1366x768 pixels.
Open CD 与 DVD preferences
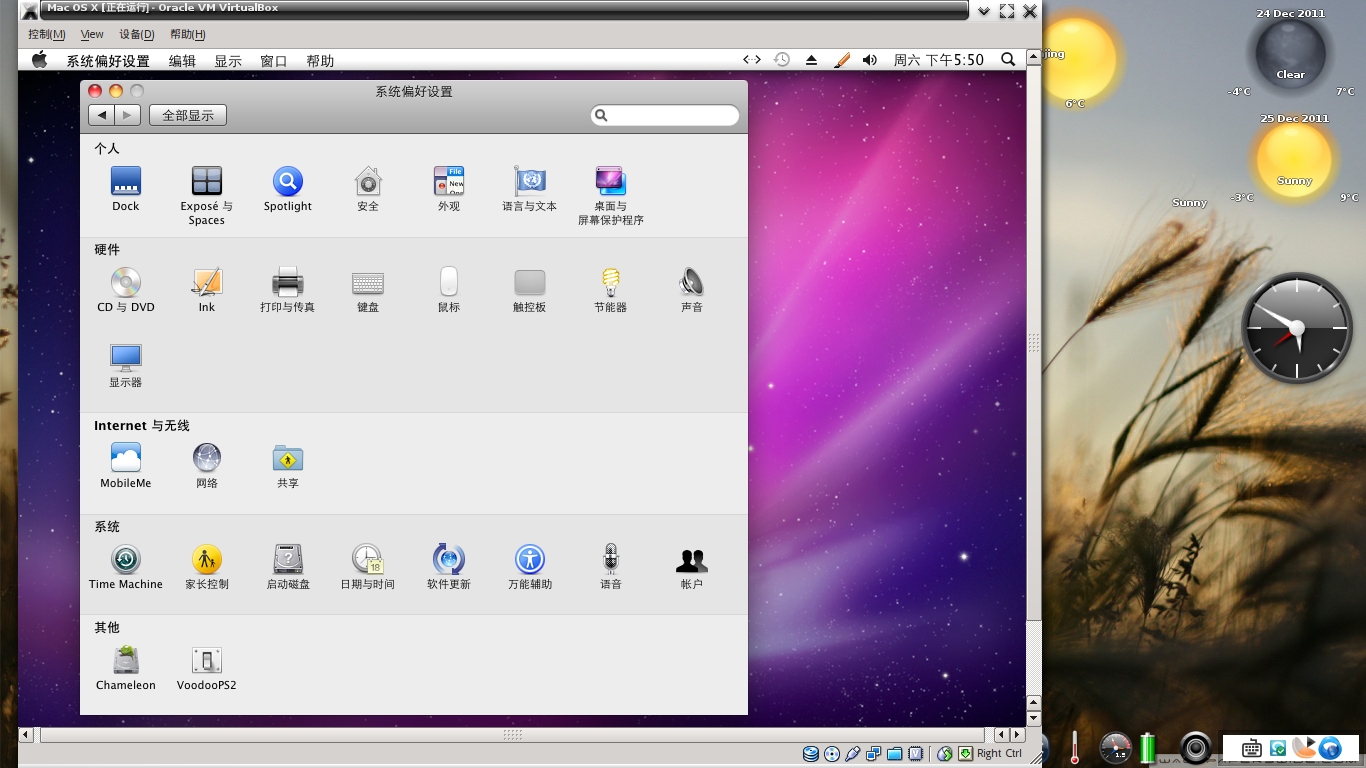click(x=125, y=290)
